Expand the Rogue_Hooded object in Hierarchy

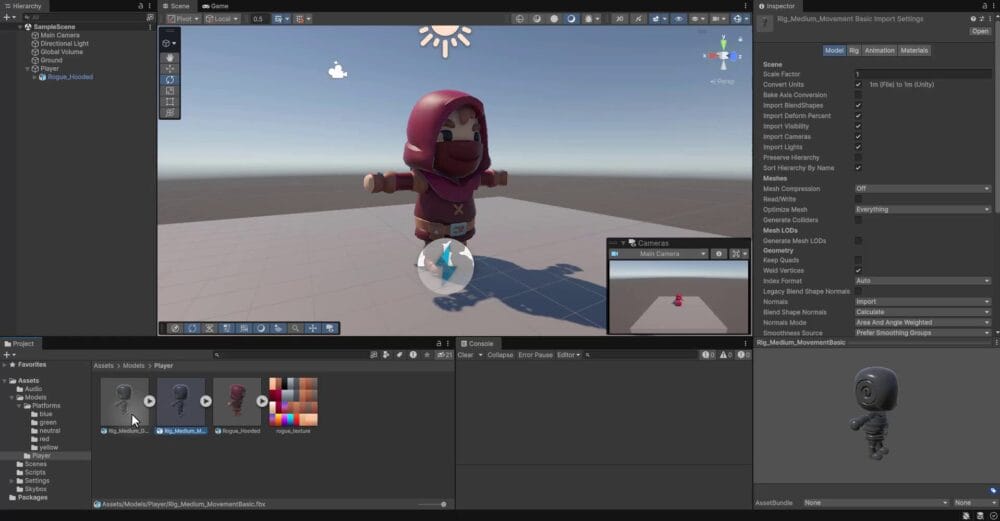pos(34,77)
